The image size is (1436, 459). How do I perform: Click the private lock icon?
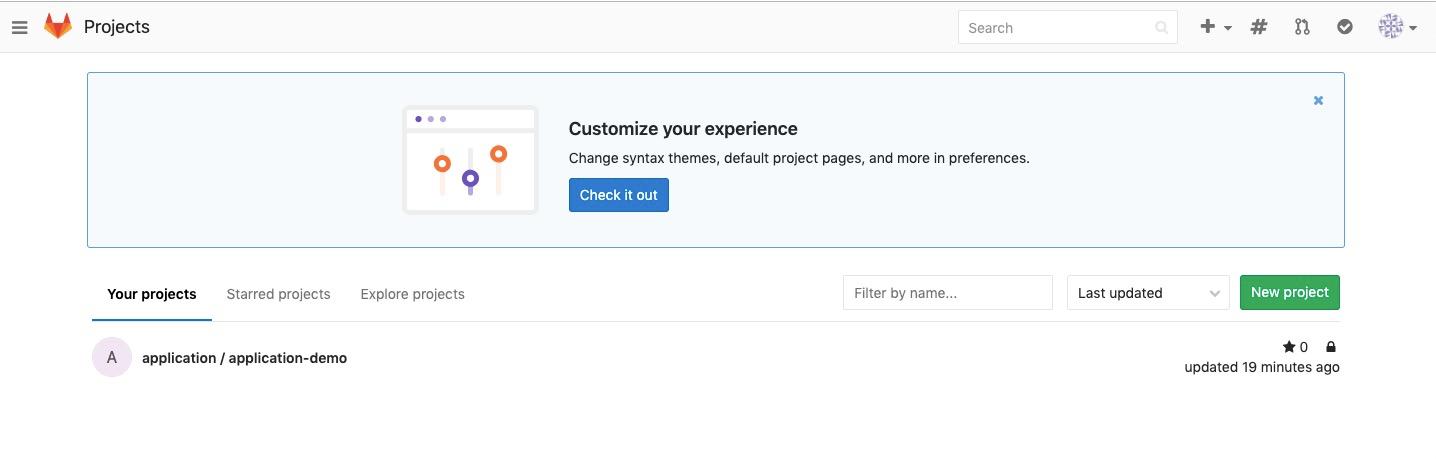pyautogui.click(x=1330, y=347)
